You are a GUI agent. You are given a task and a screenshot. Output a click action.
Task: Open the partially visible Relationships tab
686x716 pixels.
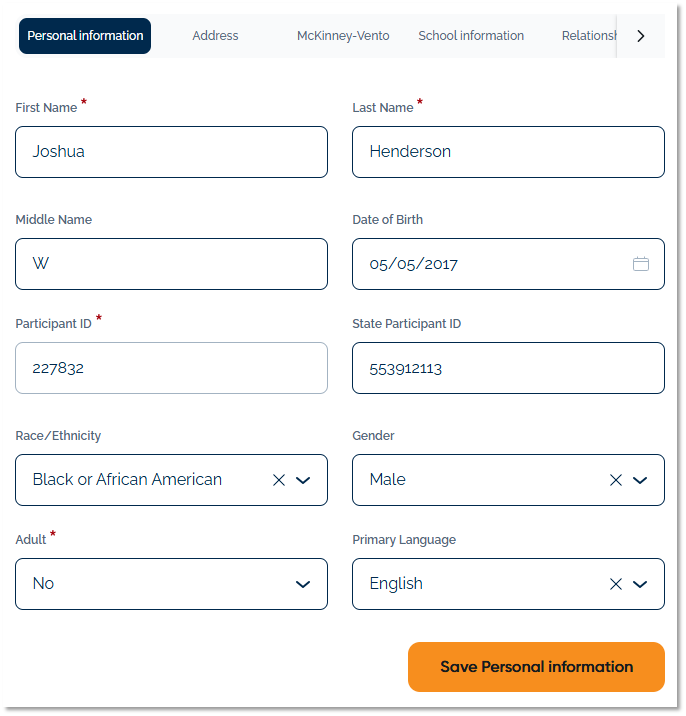point(588,36)
